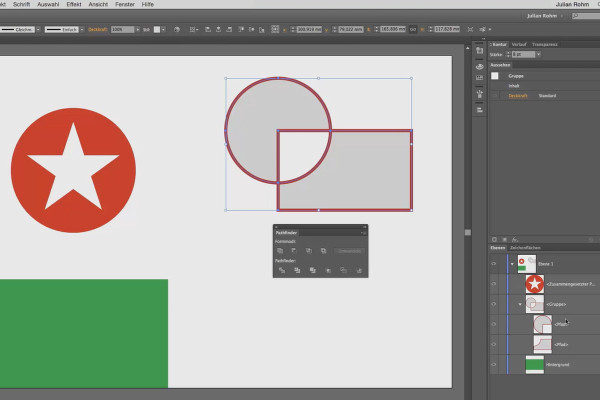Click the fx add effect icon
Image resolution: width=600 pixels, height=400 pixels.
coord(515,240)
